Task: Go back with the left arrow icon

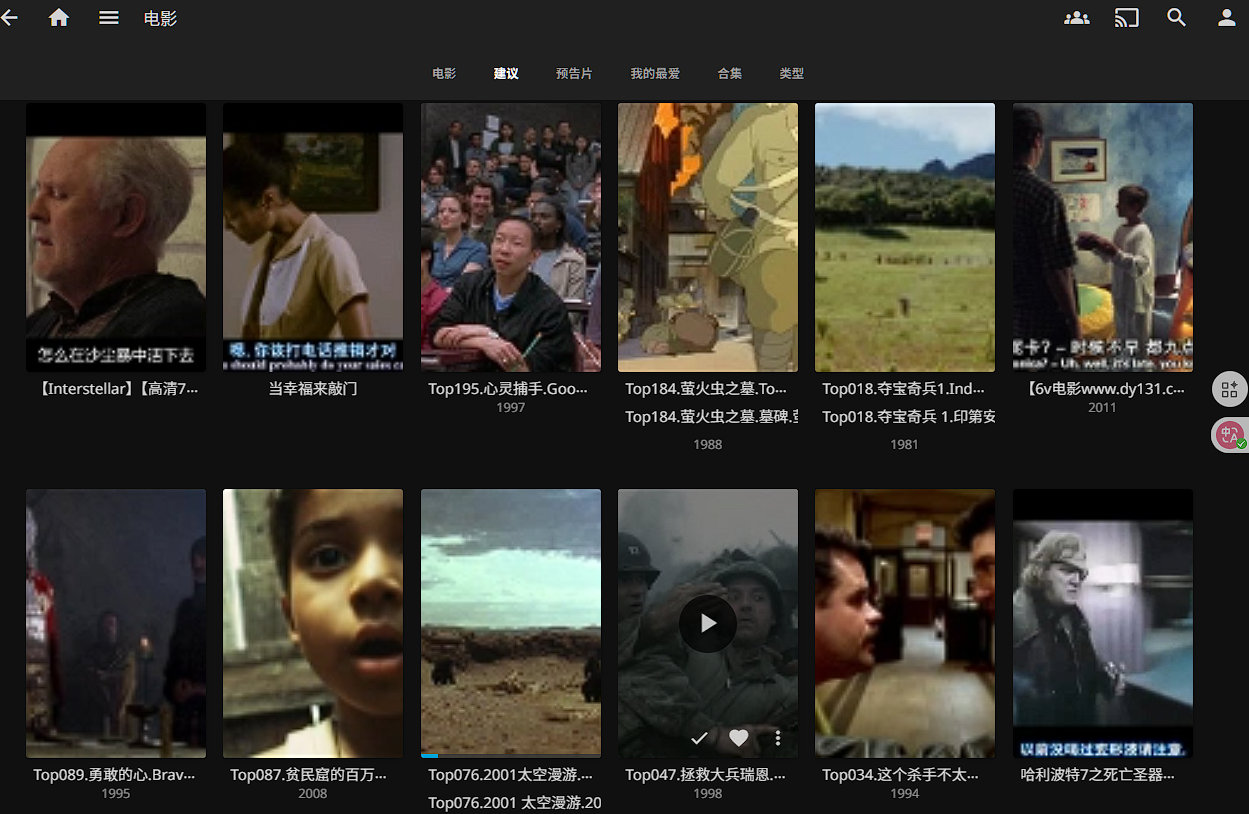Action: [x=9, y=18]
